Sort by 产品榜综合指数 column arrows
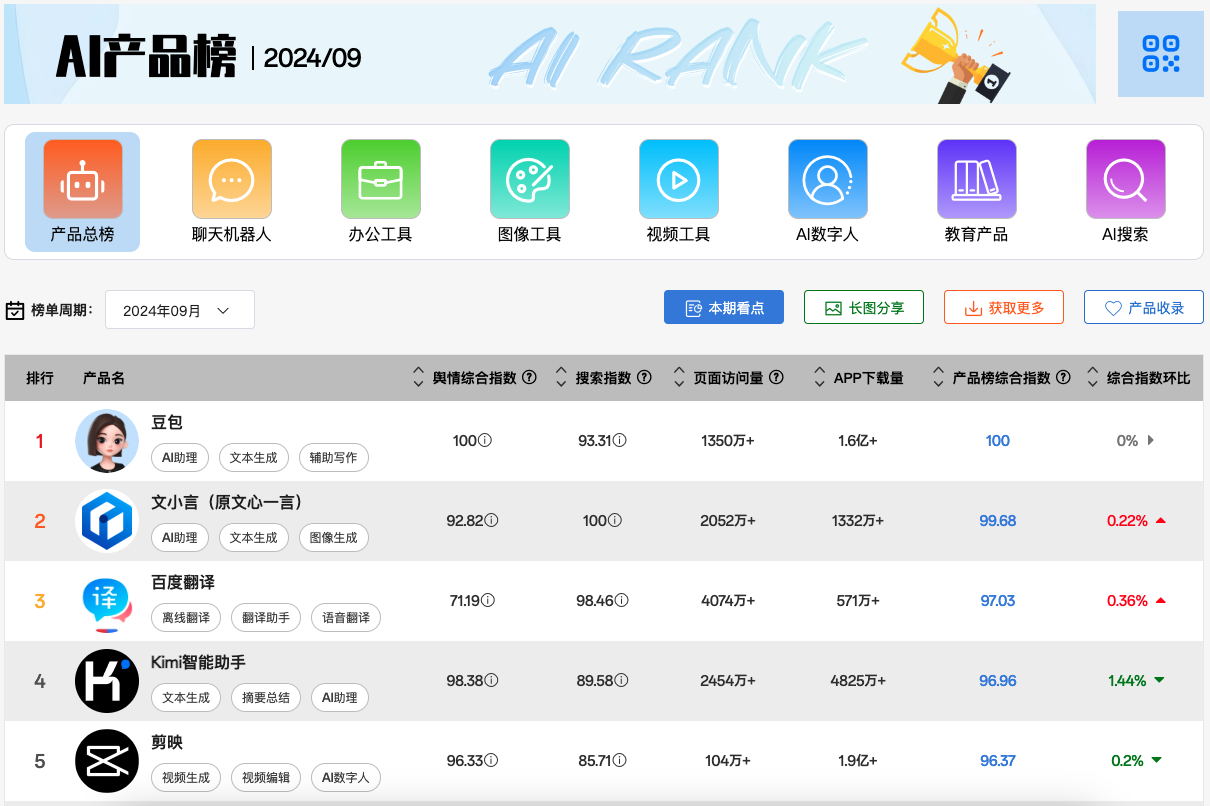The width and height of the screenshot is (1210, 806). click(x=938, y=378)
